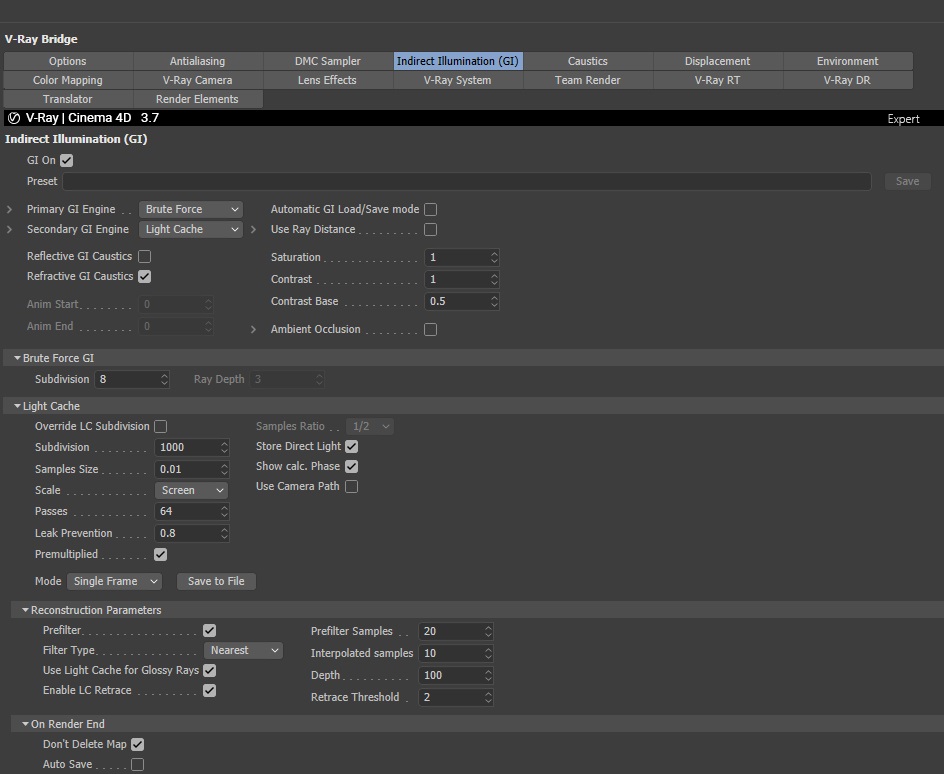
Task: Toggle Override LC Subdivision checkbox
Action: (x=160, y=426)
